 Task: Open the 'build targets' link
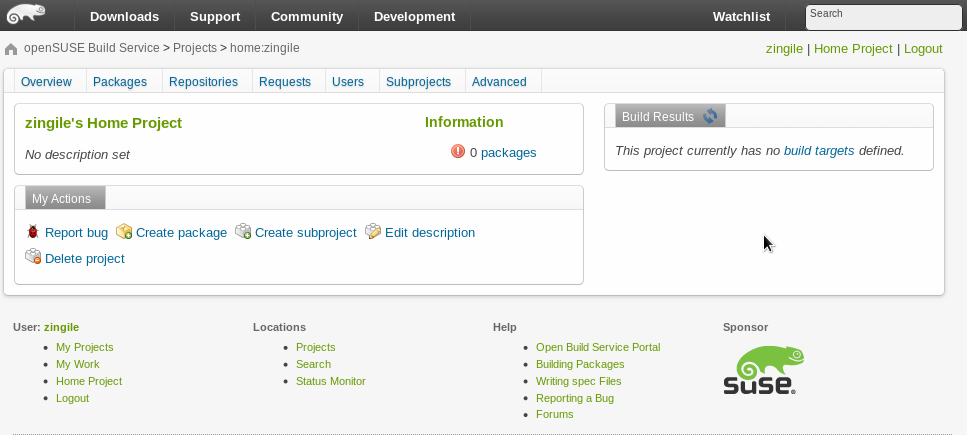(819, 150)
